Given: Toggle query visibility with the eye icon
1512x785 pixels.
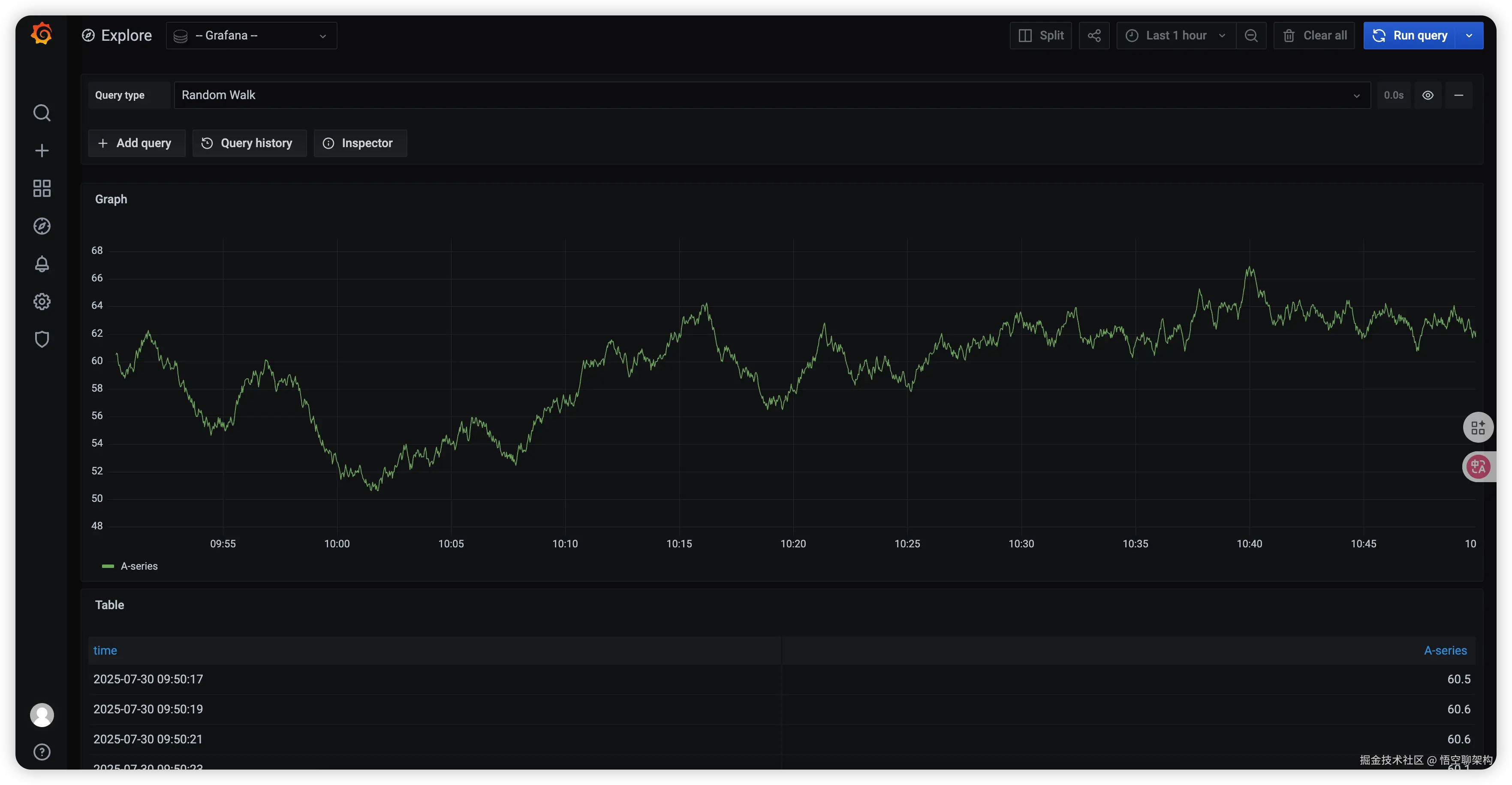Looking at the screenshot, I should pos(1428,95).
